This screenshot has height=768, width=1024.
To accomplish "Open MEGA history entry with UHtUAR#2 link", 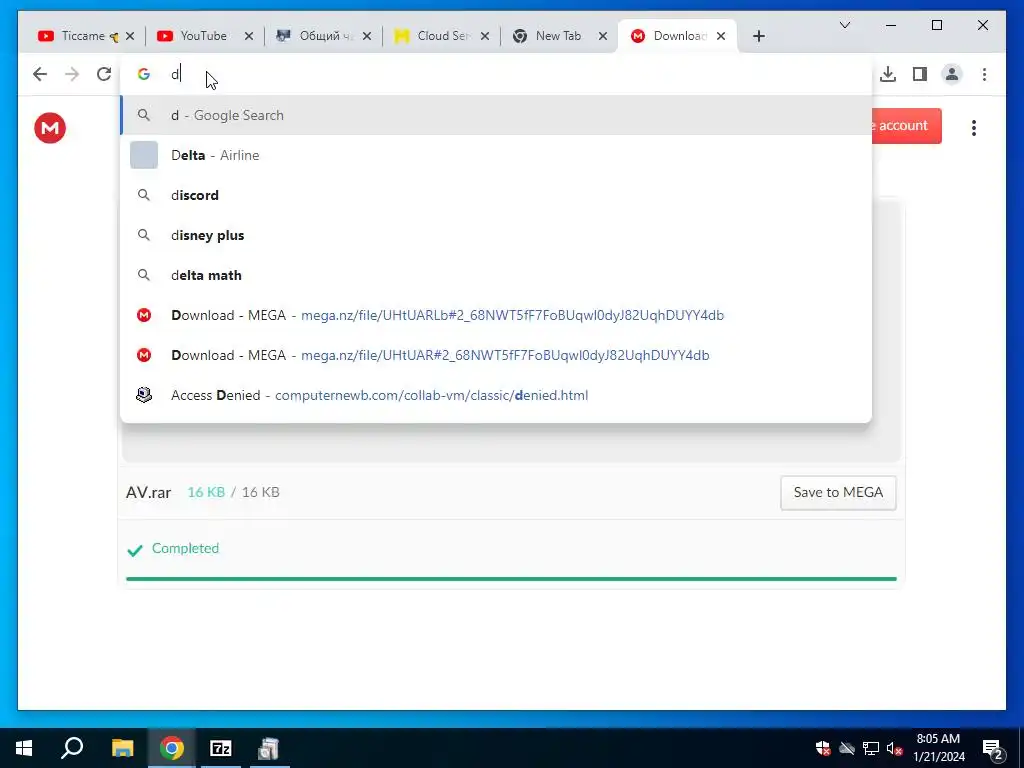I will [x=496, y=355].
